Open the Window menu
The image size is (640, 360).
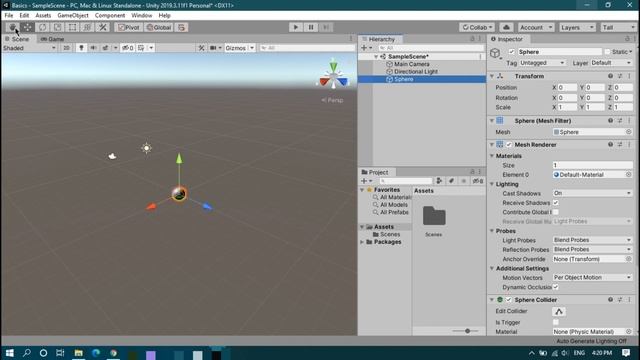point(142,16)
